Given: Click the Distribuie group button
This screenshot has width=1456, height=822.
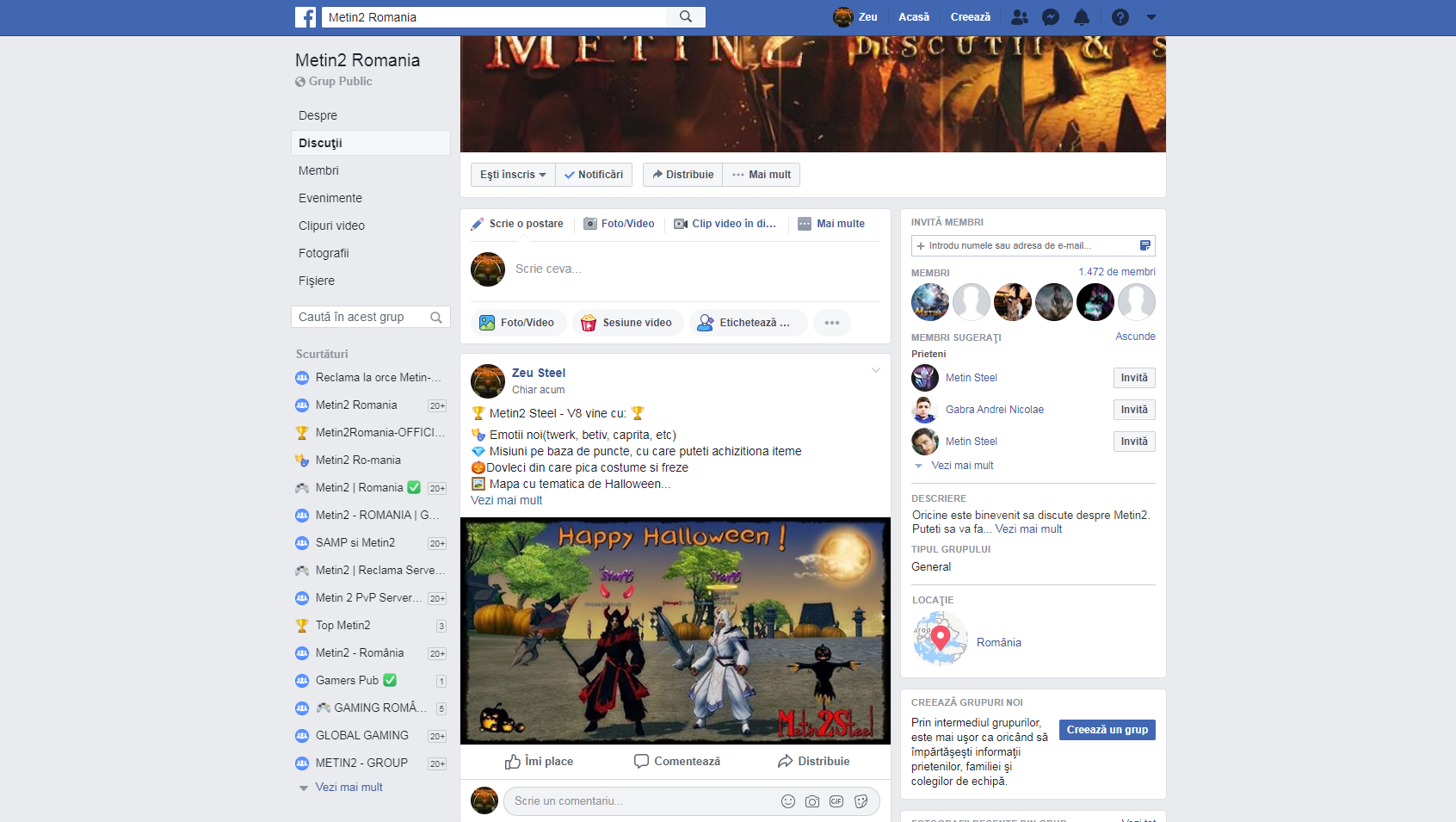Looking at the screenshot, I should (x=682, y=175).
